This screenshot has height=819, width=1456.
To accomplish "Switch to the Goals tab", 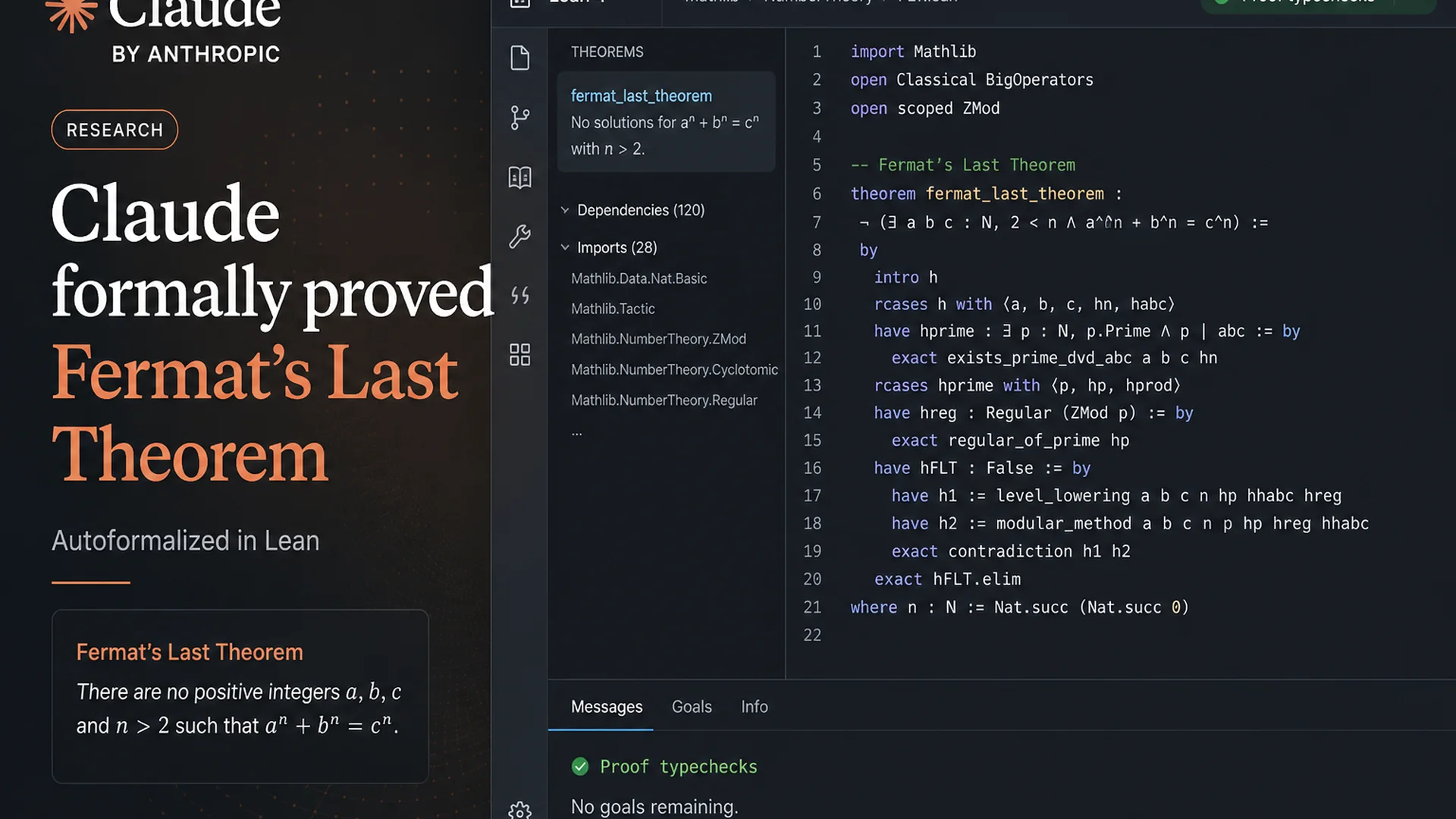I will point(692,707).
